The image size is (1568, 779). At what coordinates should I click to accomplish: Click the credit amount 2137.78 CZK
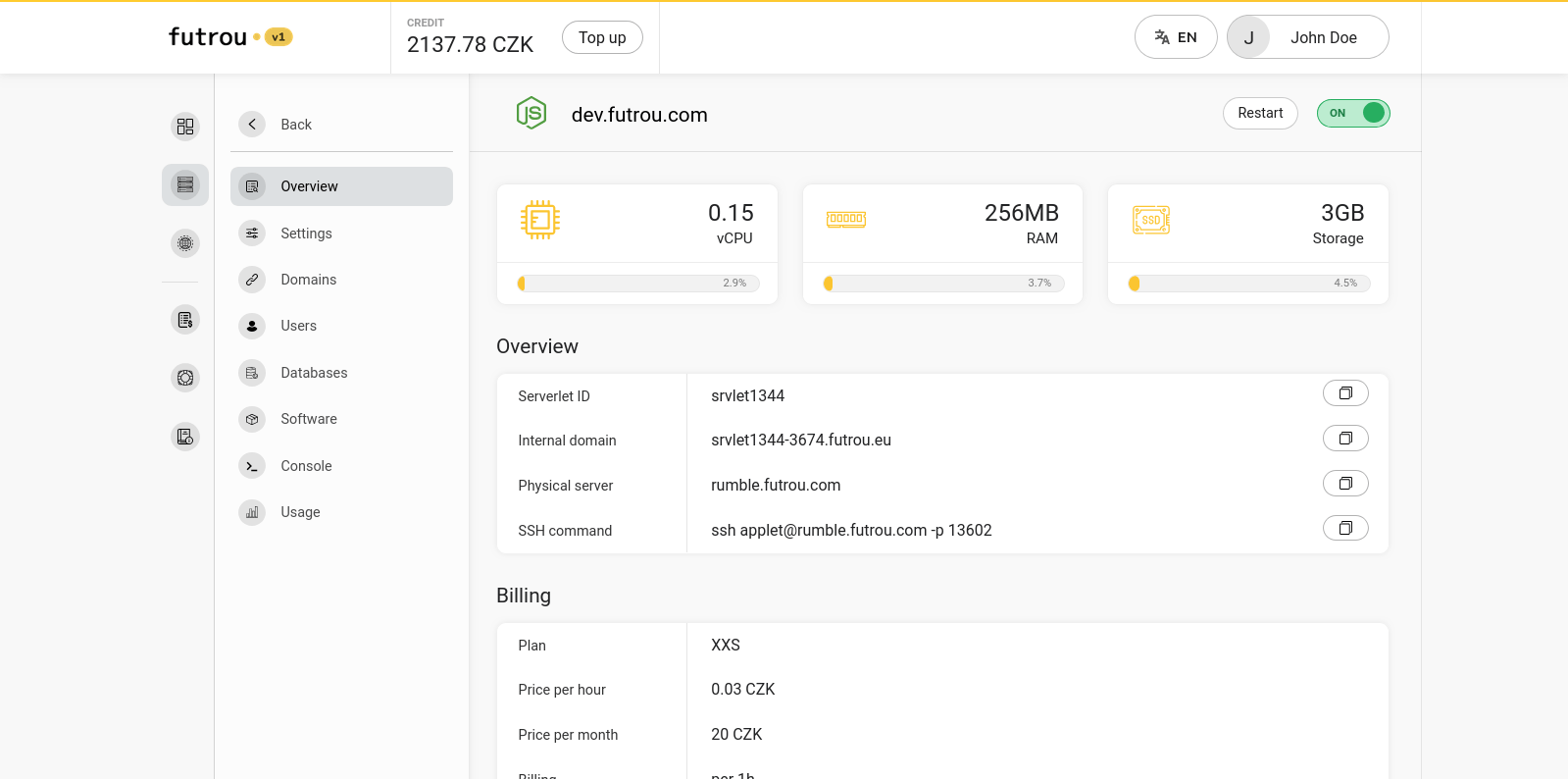(470, 45)
